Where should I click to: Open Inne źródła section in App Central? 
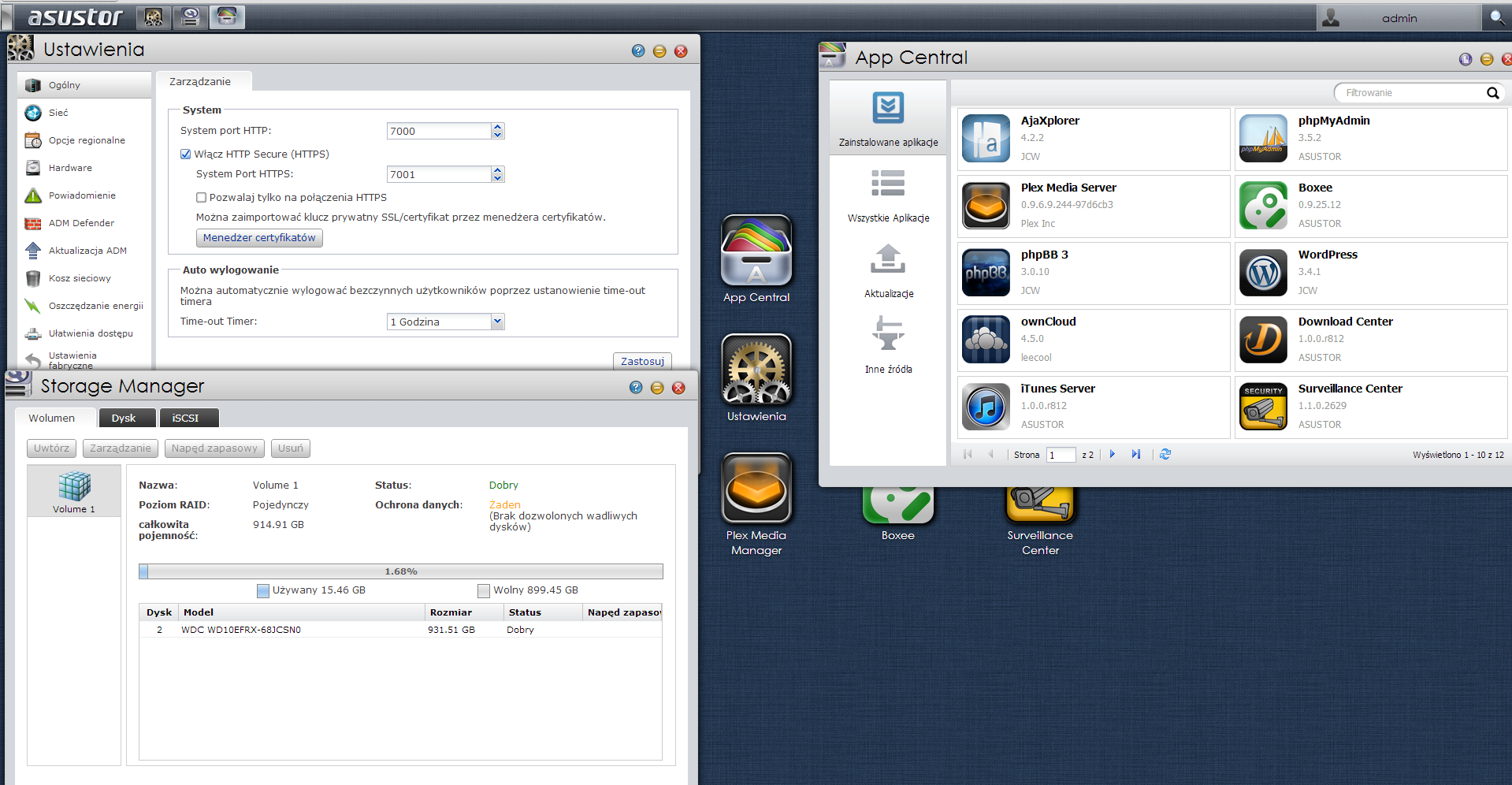[x=888, y=346]
